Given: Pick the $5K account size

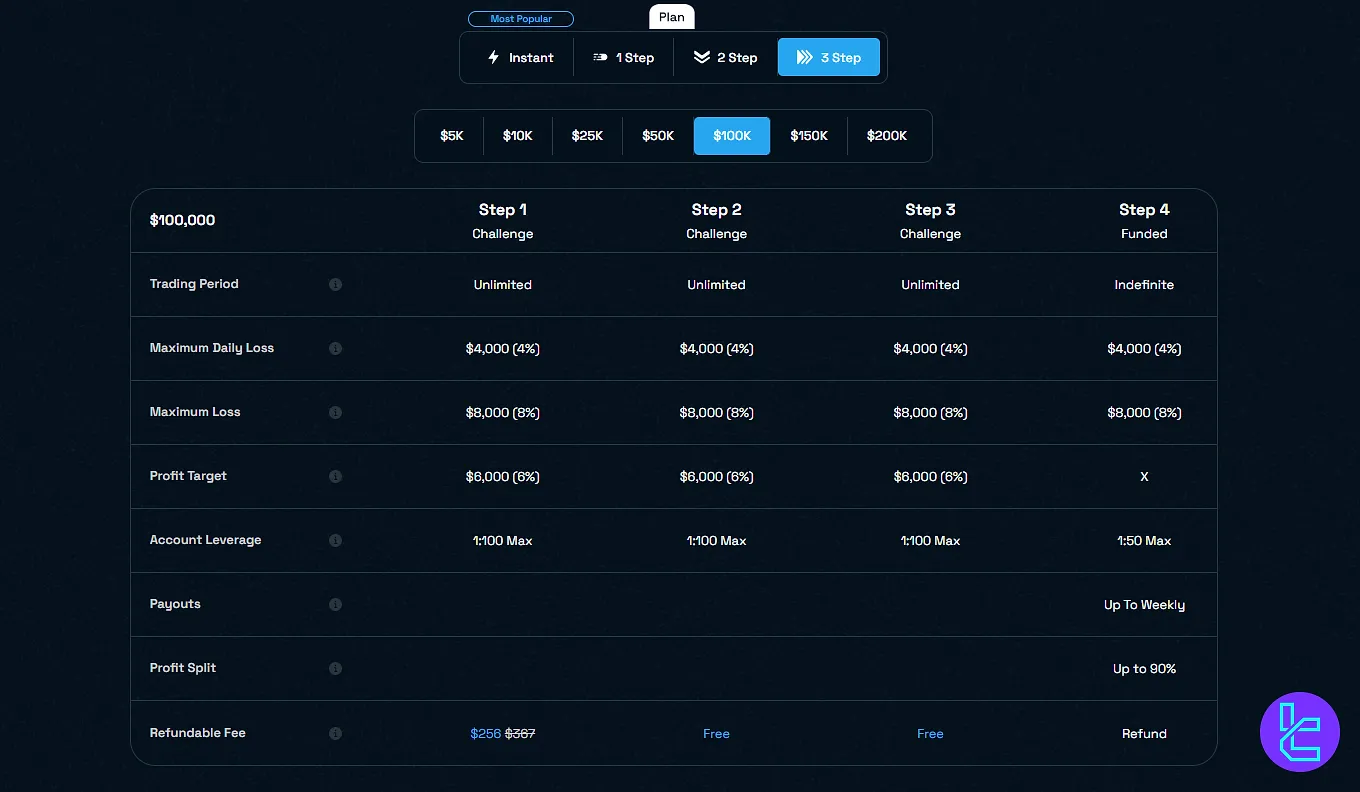Looking at the screenshot, I should 452,136.
